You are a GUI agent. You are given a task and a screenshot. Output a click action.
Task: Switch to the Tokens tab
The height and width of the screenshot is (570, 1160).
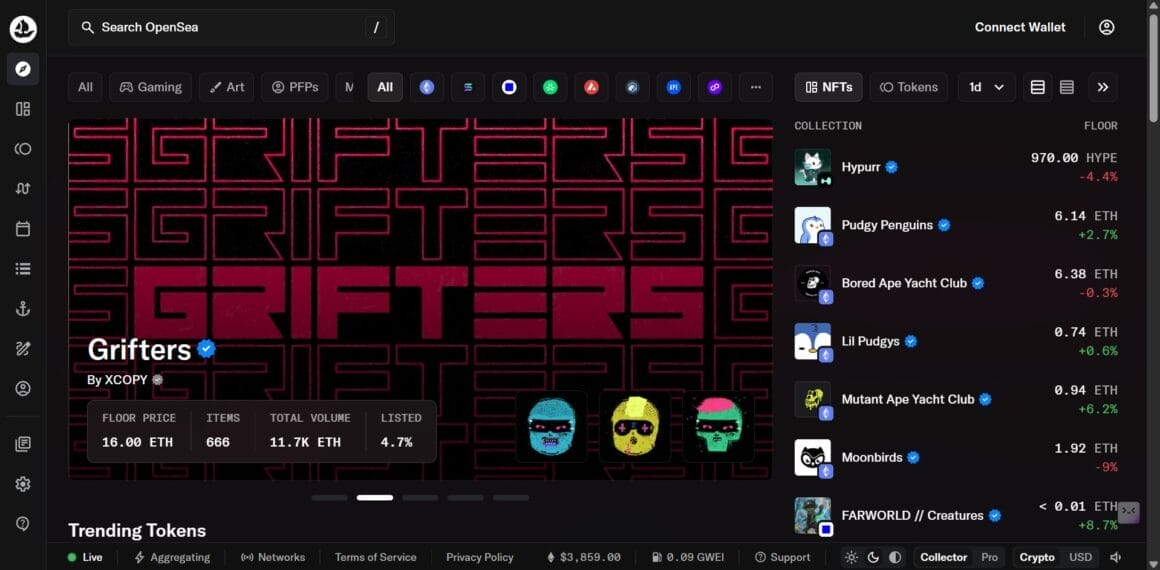pos(908,87)
